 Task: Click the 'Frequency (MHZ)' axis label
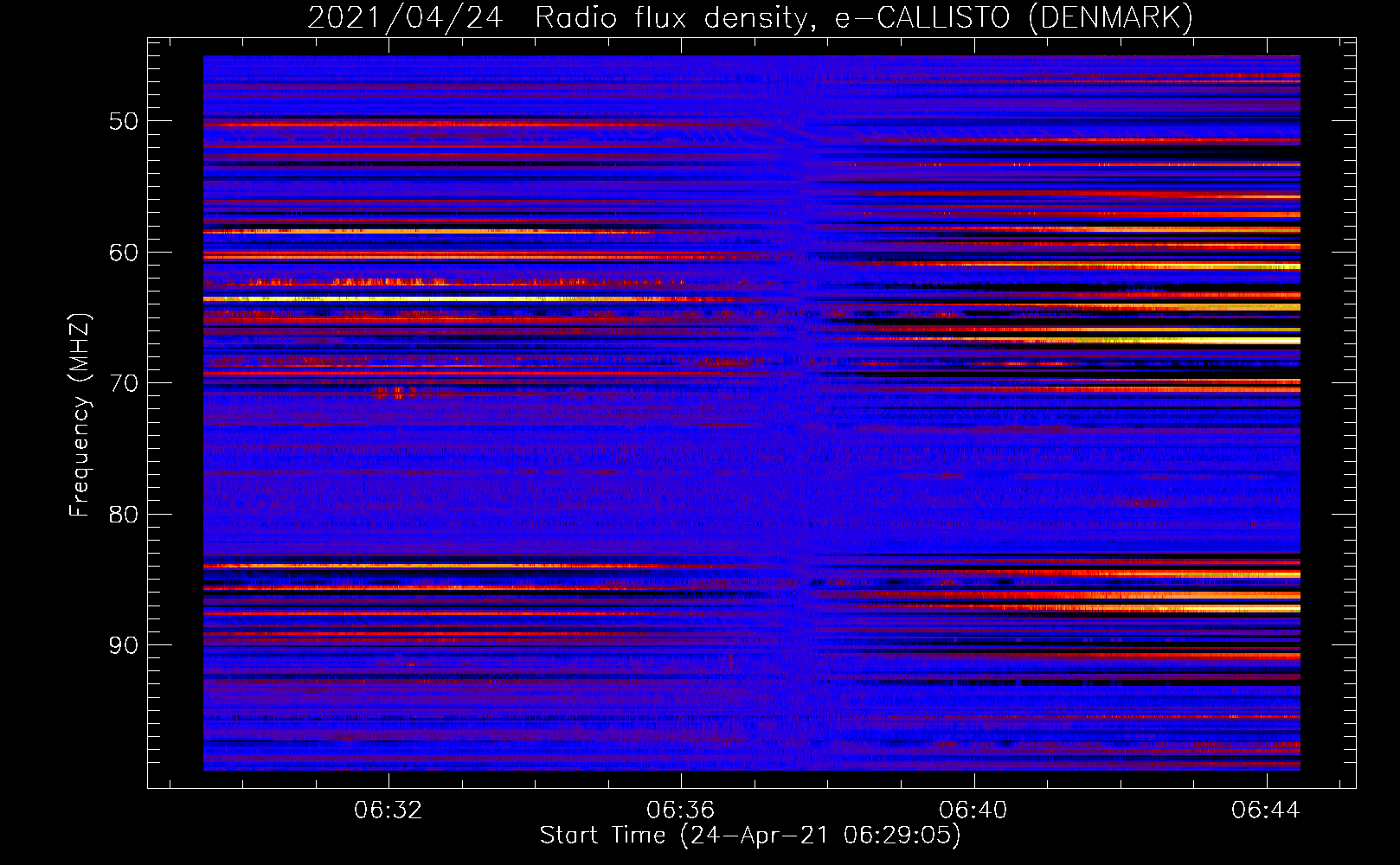tap(80, 415)
